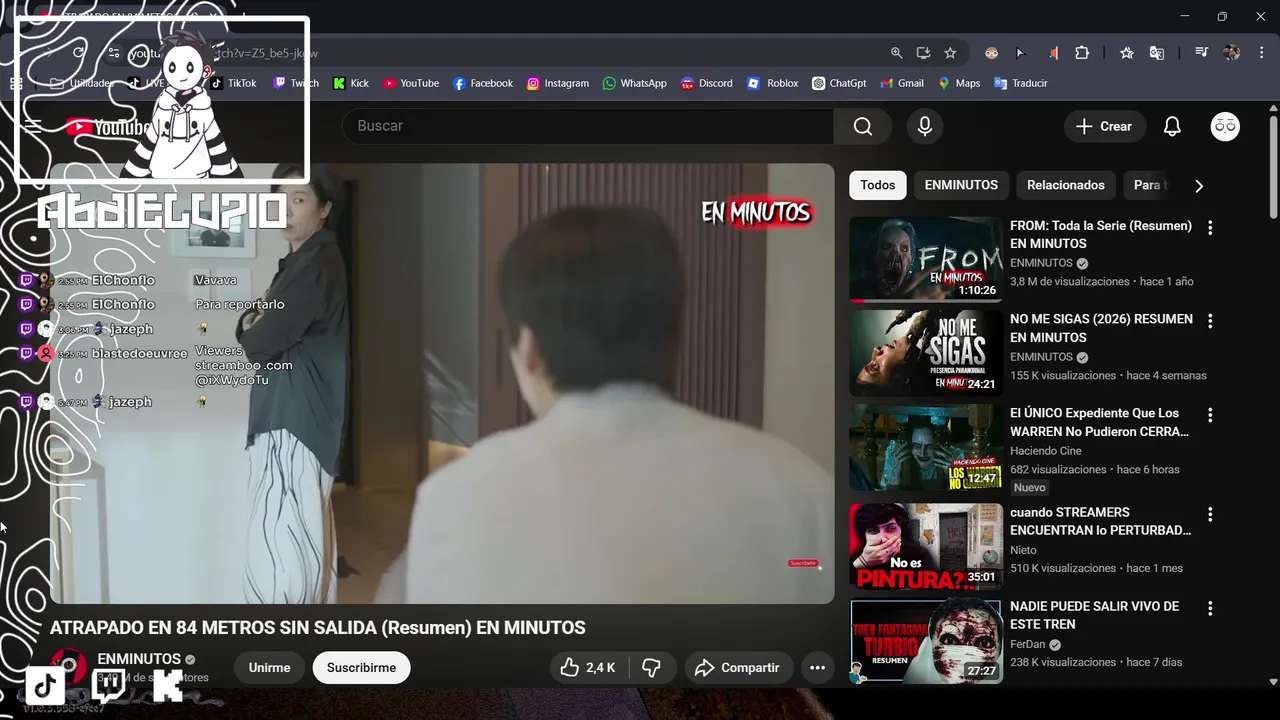
Task: Open the WhatsApp bookmark
Action: (635, 83)
